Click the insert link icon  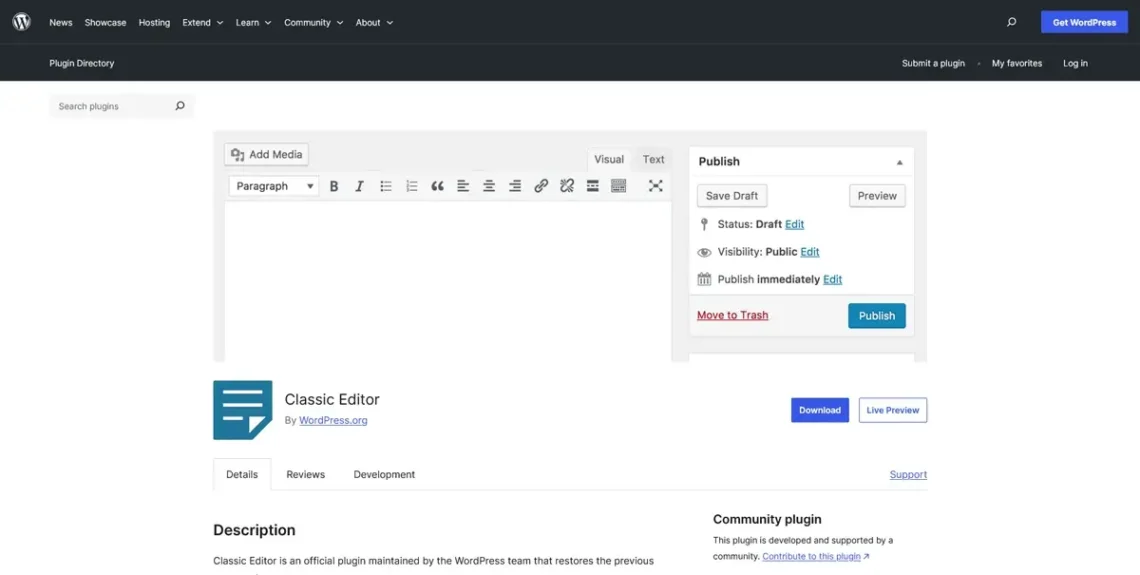(x=541, y=186)
